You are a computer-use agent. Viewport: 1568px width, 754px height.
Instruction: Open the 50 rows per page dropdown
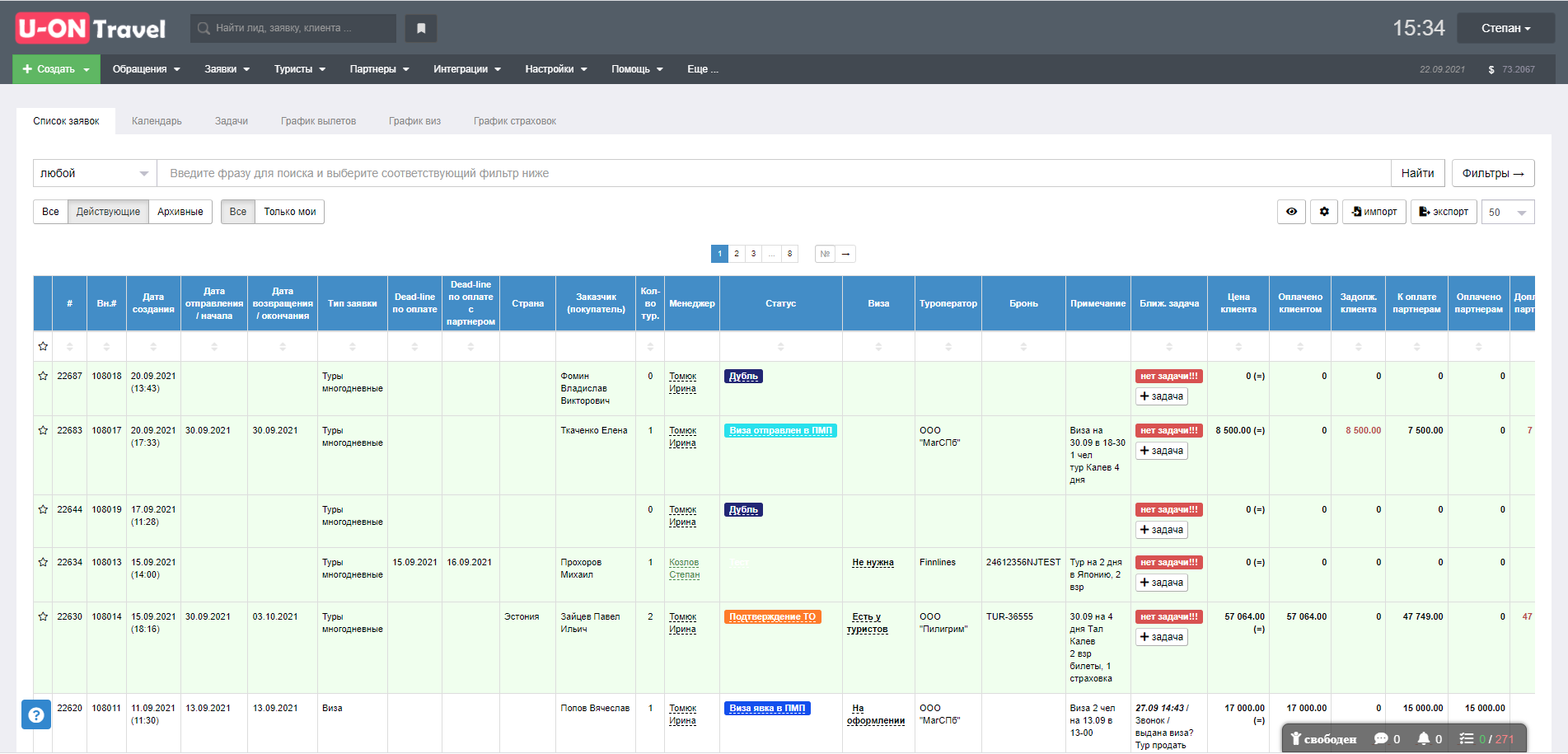coord(1508,212)
